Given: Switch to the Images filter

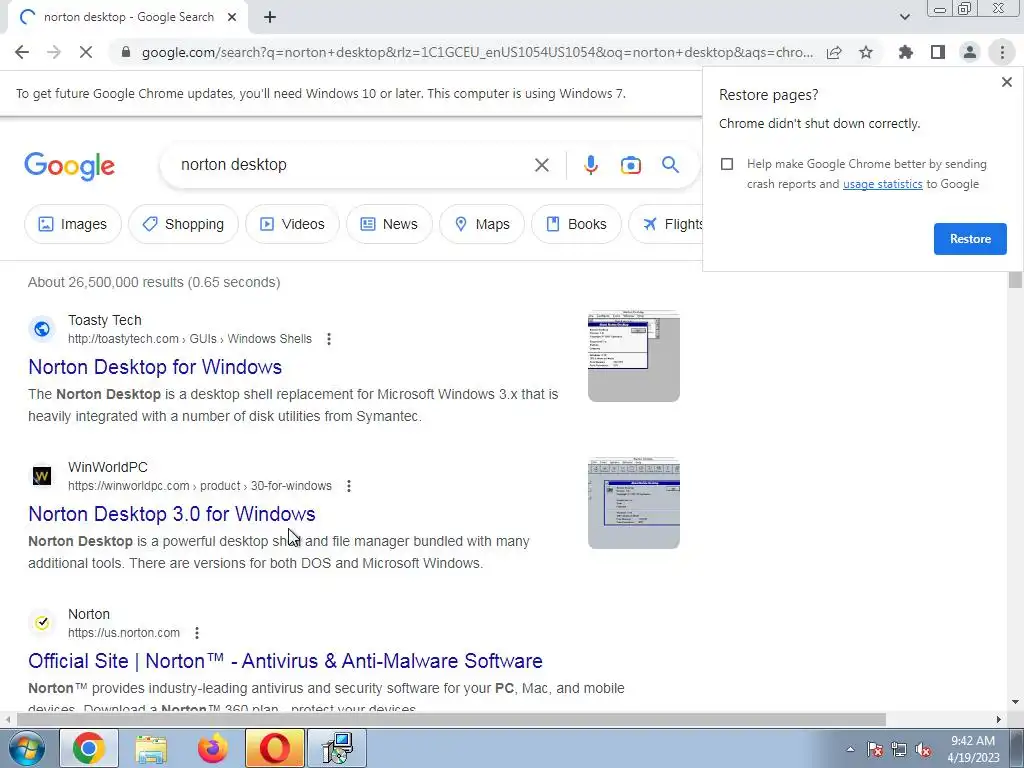Looking at the screenshot, I should (x=72, y=224).
